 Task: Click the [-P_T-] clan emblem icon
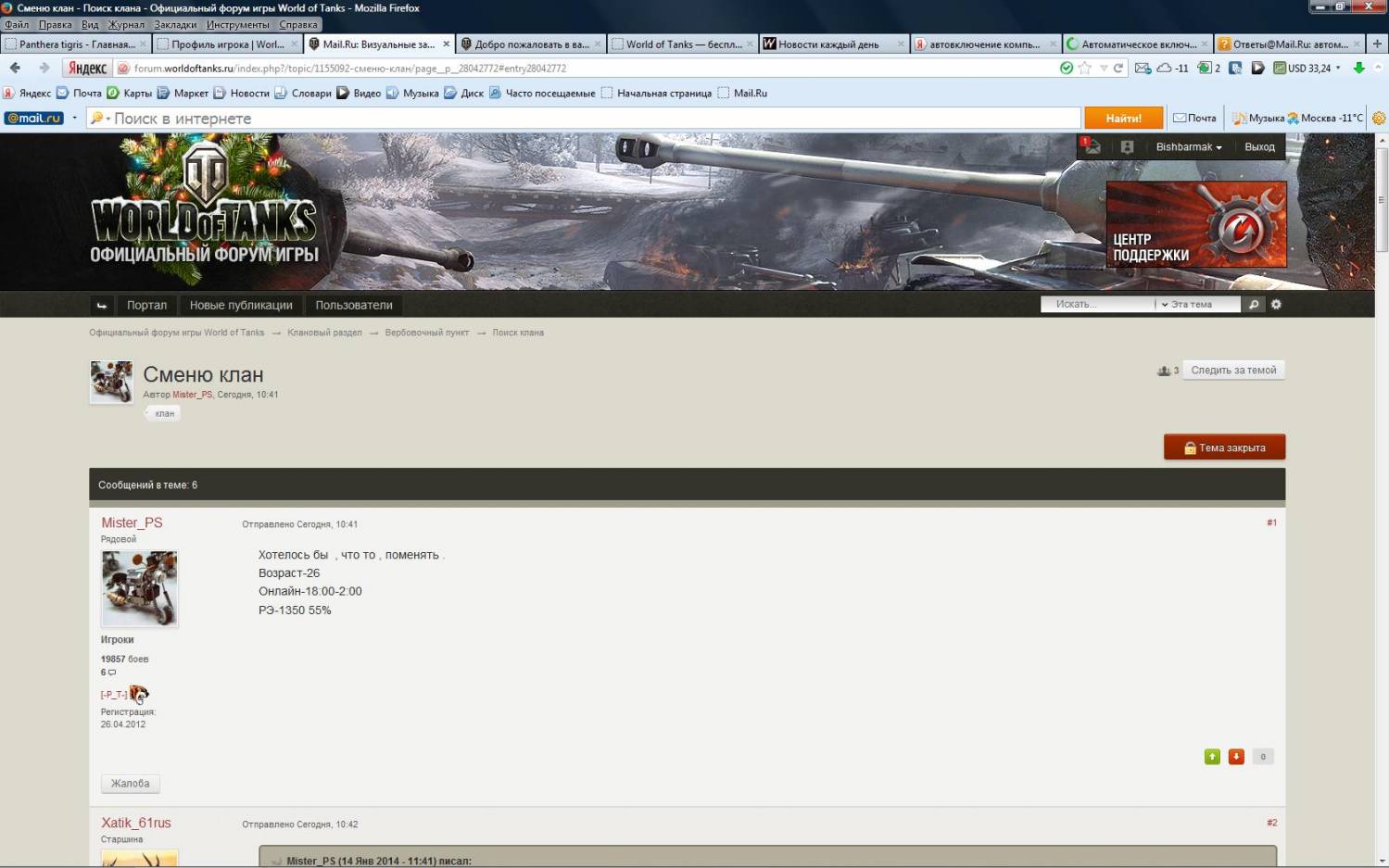(139, 694)
